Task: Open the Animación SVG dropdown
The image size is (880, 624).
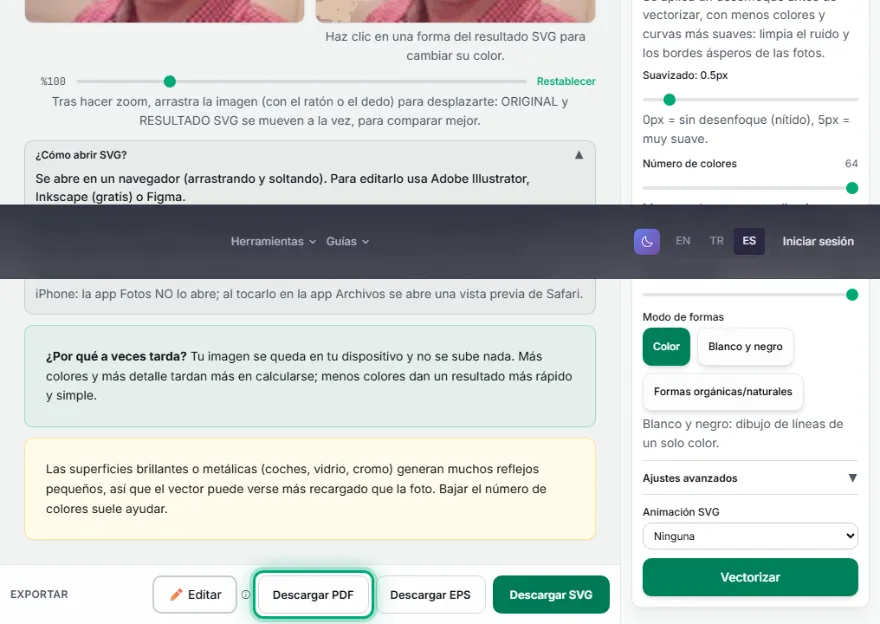Action: pyautogui.click(x=750, y=536)
